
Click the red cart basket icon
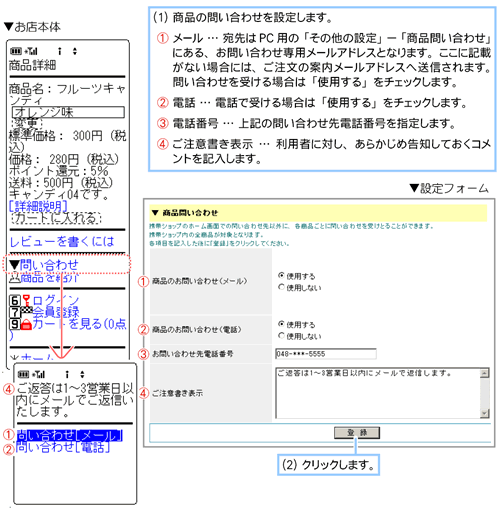26,324
